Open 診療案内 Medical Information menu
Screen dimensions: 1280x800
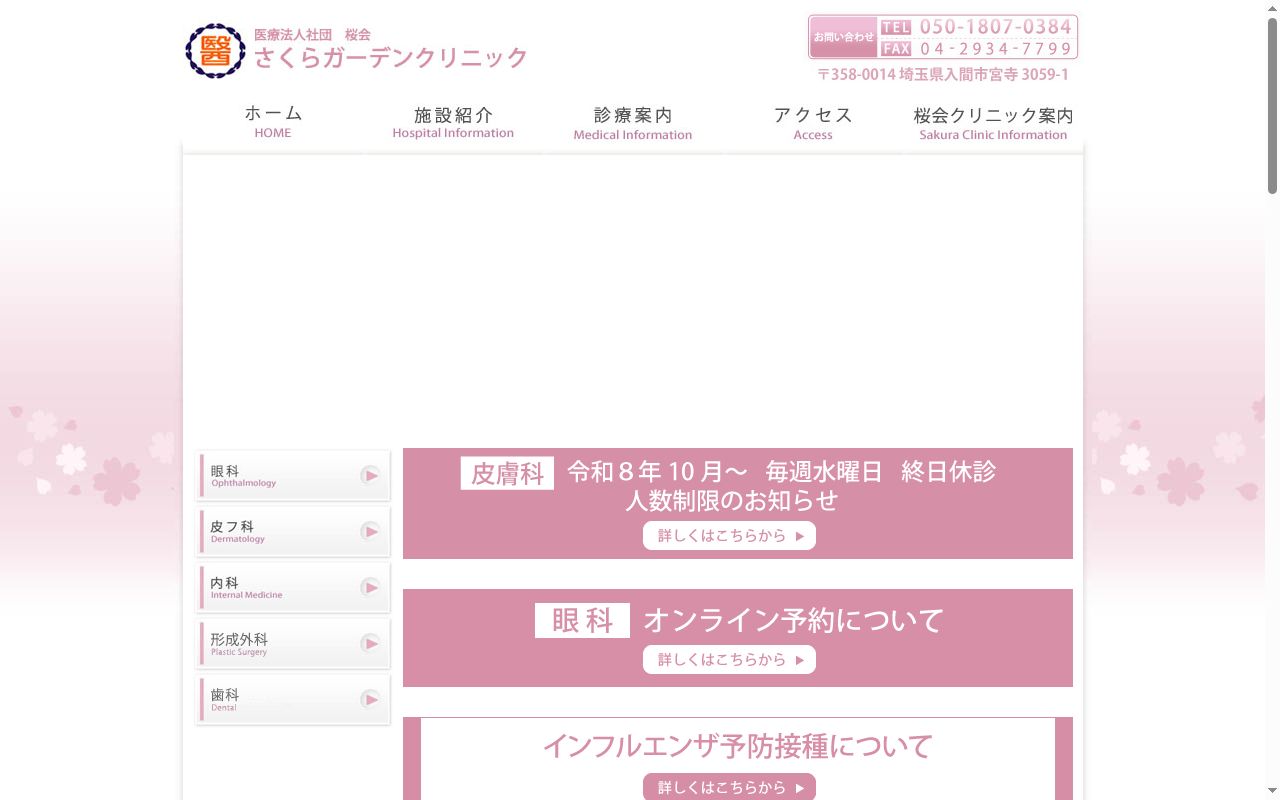click(x=633, y=121)
